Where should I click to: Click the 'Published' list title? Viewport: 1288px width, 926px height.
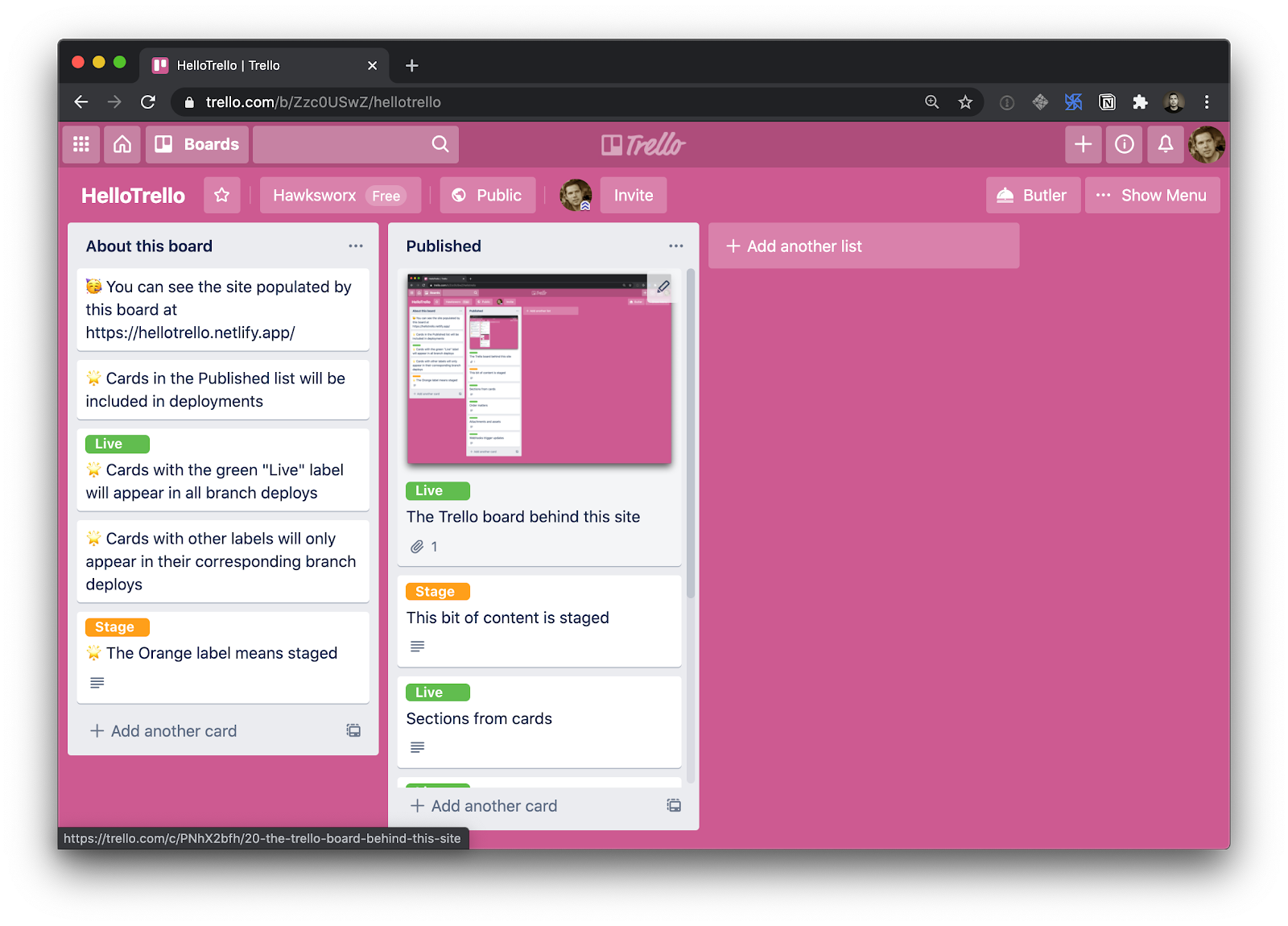coord(444,246)
